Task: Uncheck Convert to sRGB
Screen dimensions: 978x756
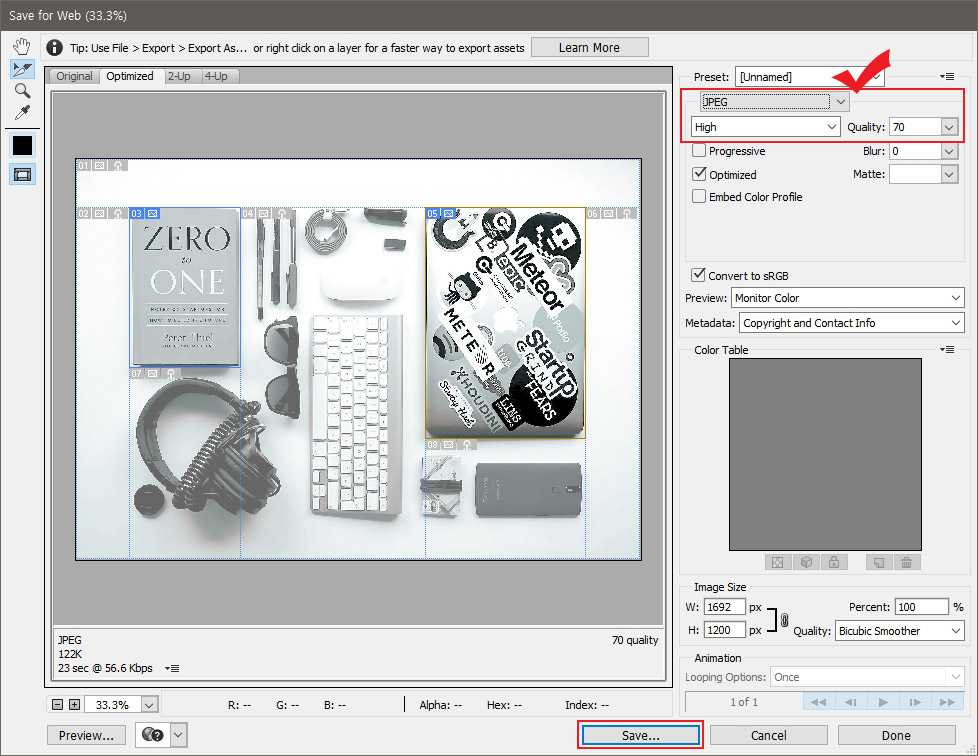Action: [699, 274]
